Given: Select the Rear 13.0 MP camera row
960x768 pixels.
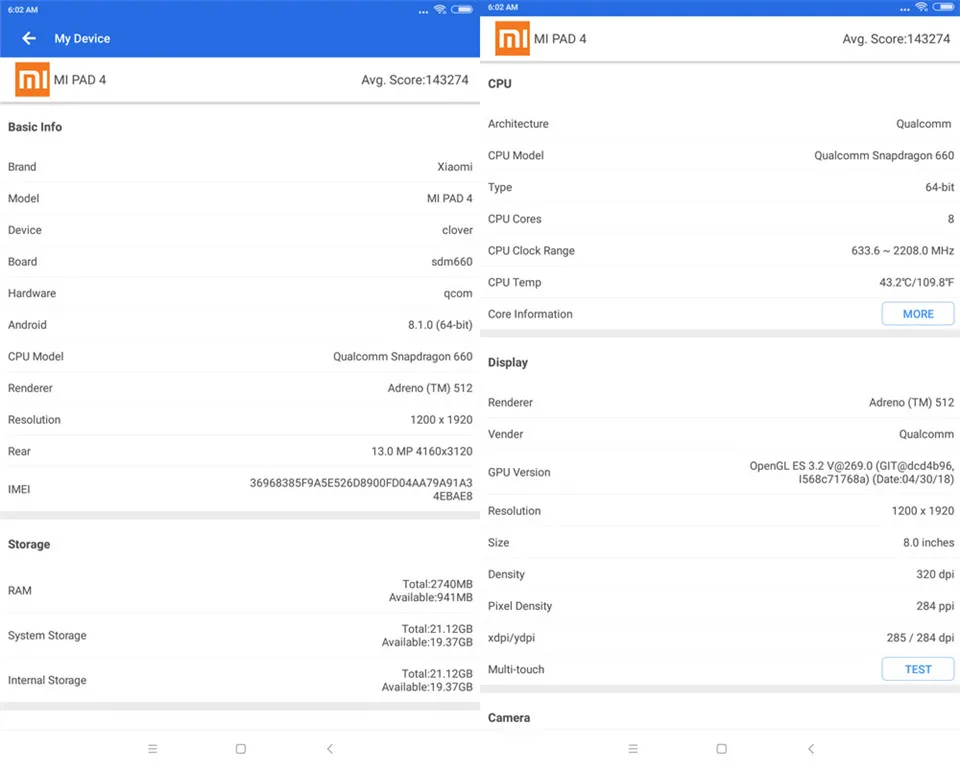Looking at the screenshot, I should (240, 451).
